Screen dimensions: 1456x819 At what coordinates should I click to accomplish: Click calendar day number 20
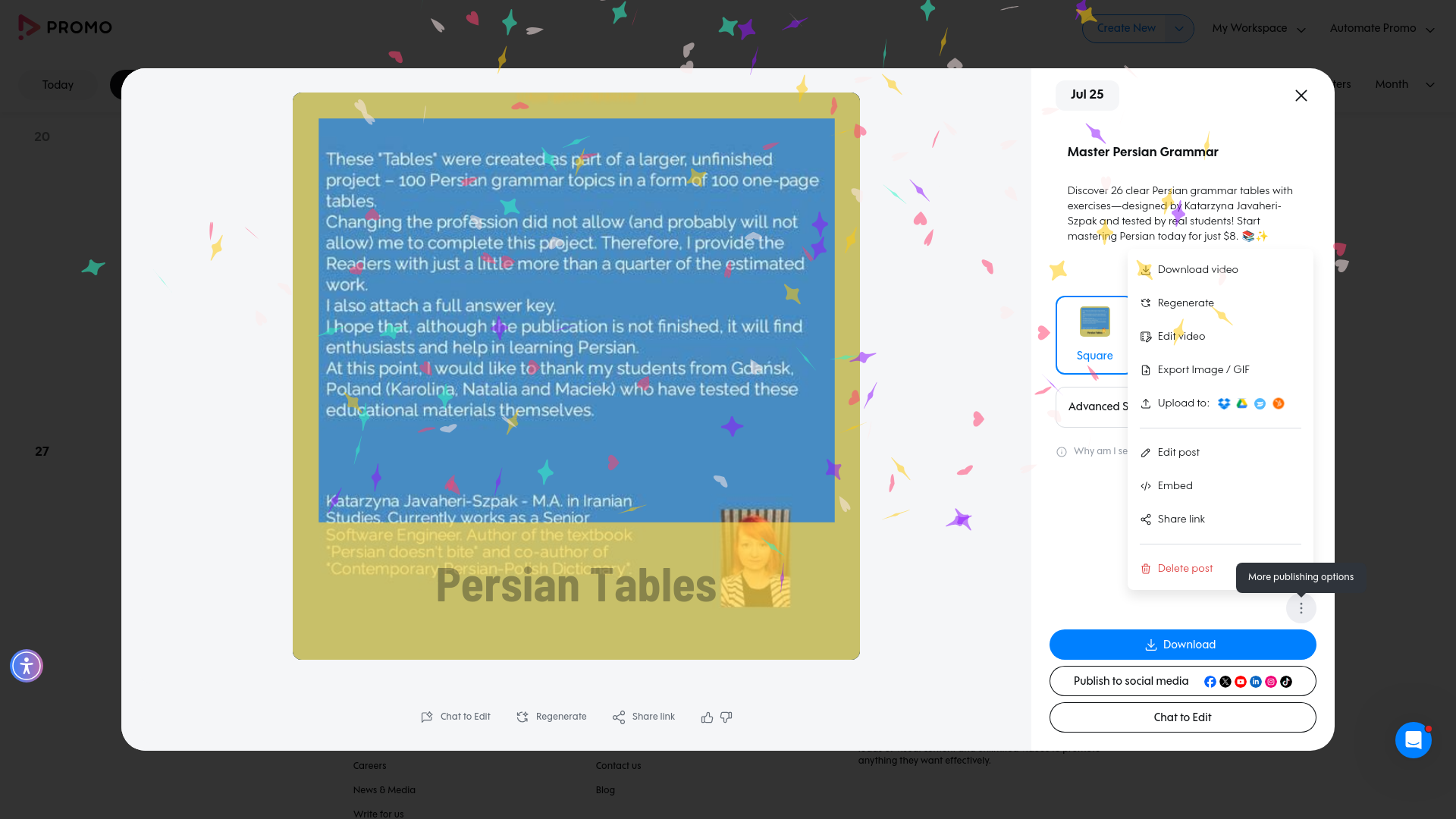pyautogui.click(x=42, y=137)
